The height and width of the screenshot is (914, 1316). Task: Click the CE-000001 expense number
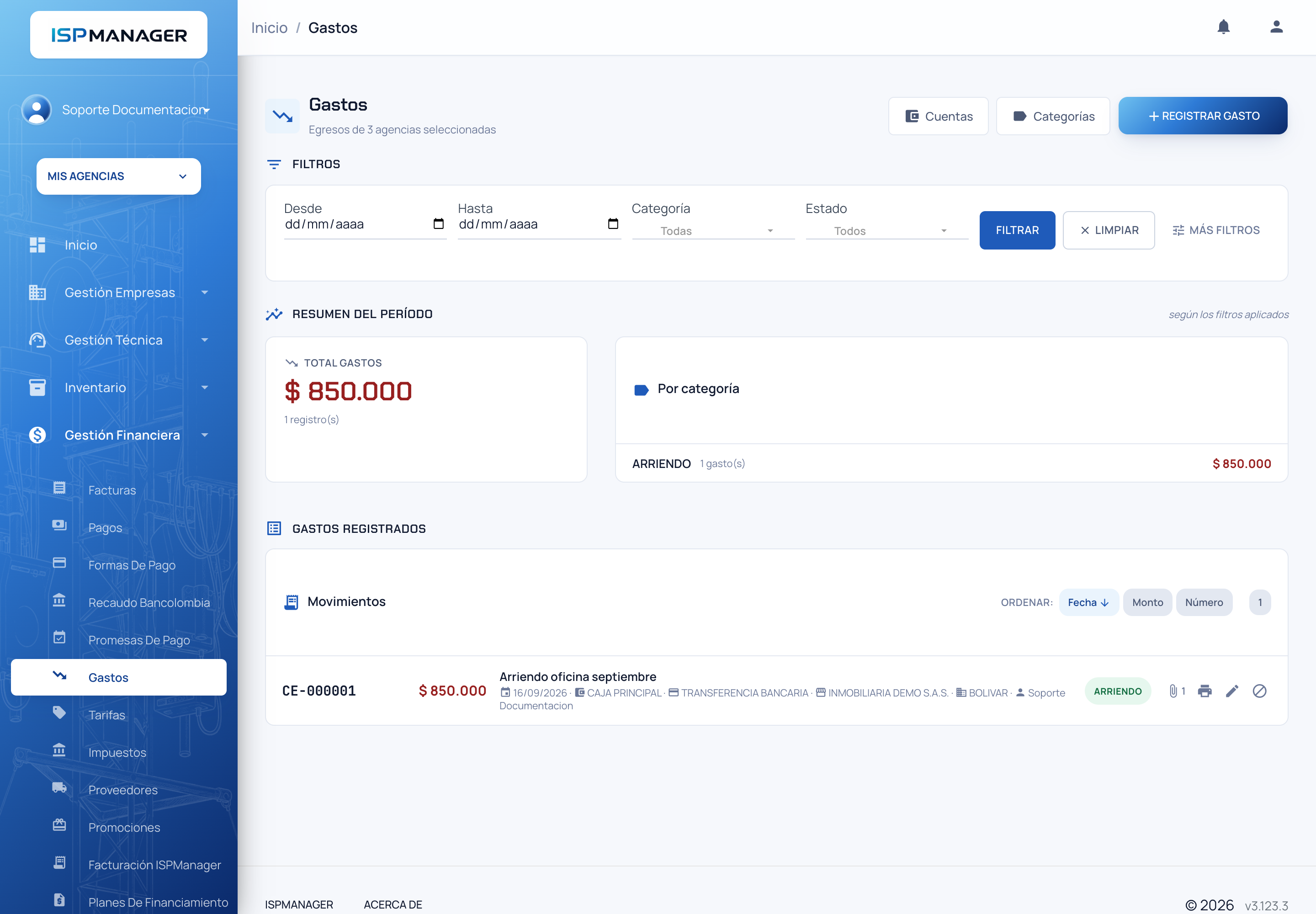click(319, 691)
